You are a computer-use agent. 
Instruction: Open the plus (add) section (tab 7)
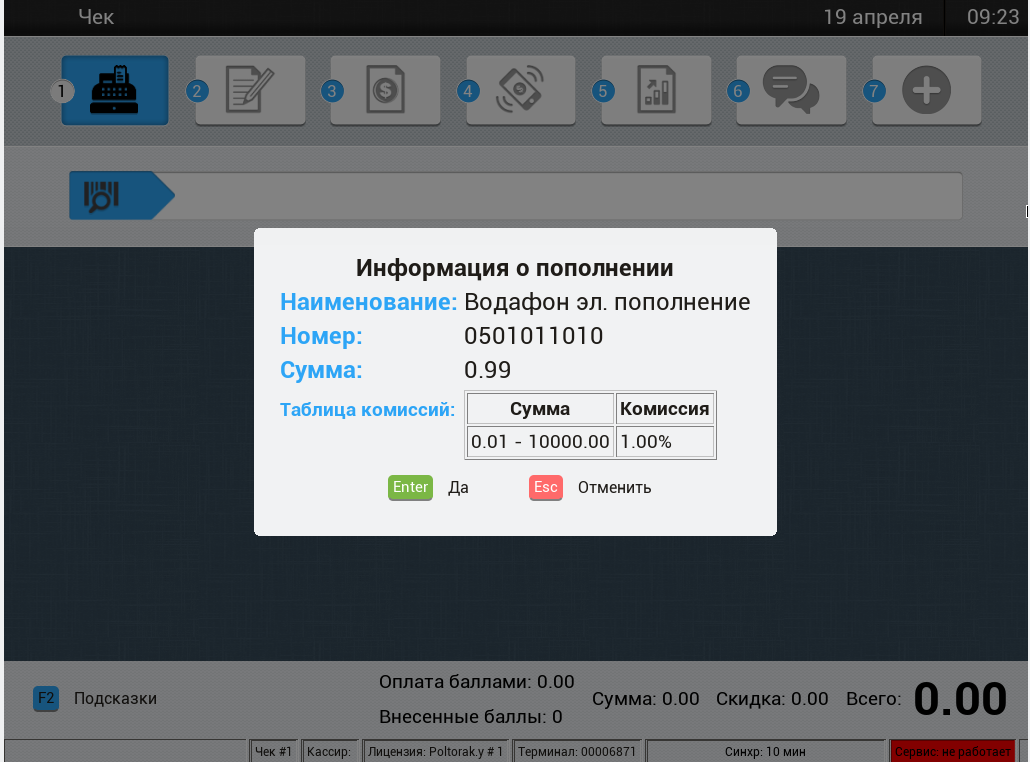(927, 91)
